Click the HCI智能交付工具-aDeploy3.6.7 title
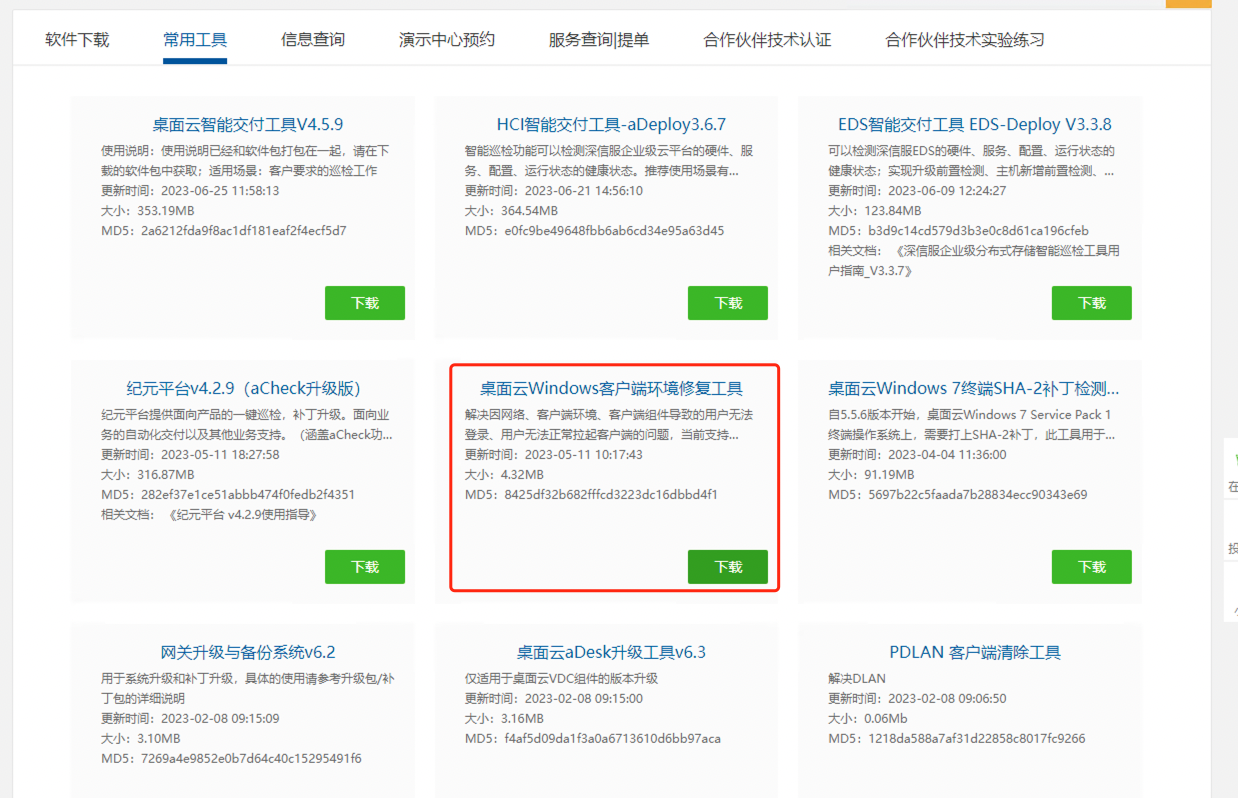The width and height of the screenshot is (1238, 798). [x=611, y=125]
